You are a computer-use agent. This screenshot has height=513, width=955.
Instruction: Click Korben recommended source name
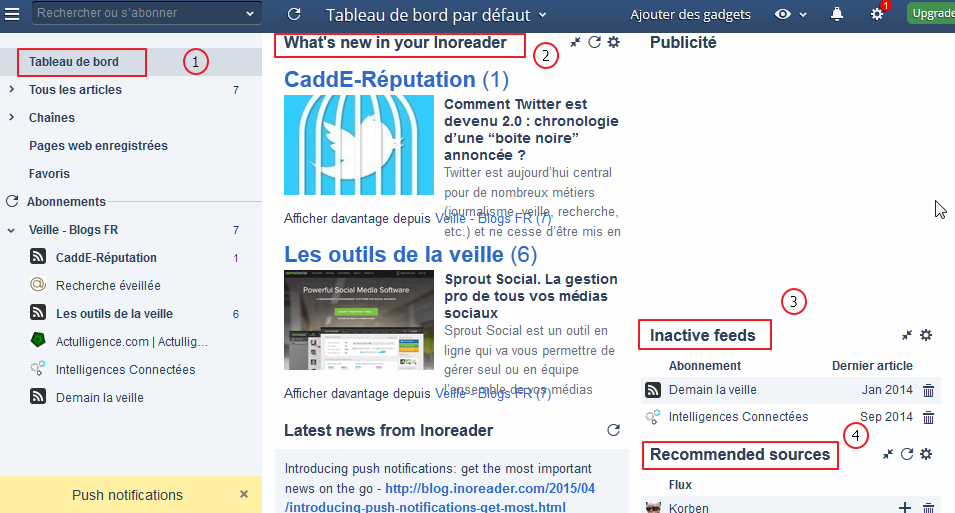point(689,508)
